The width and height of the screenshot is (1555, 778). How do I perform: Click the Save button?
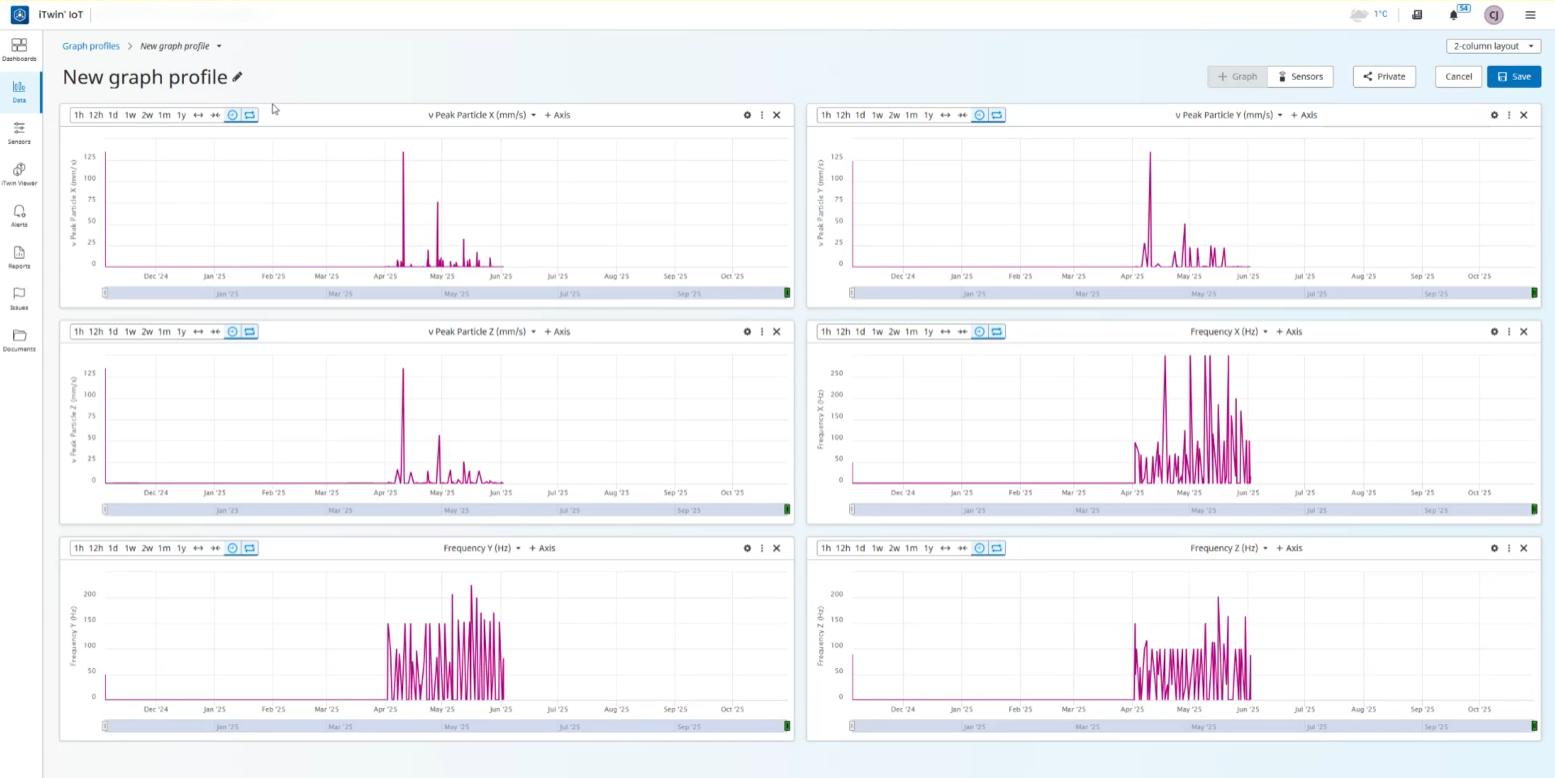[1513, 77]
